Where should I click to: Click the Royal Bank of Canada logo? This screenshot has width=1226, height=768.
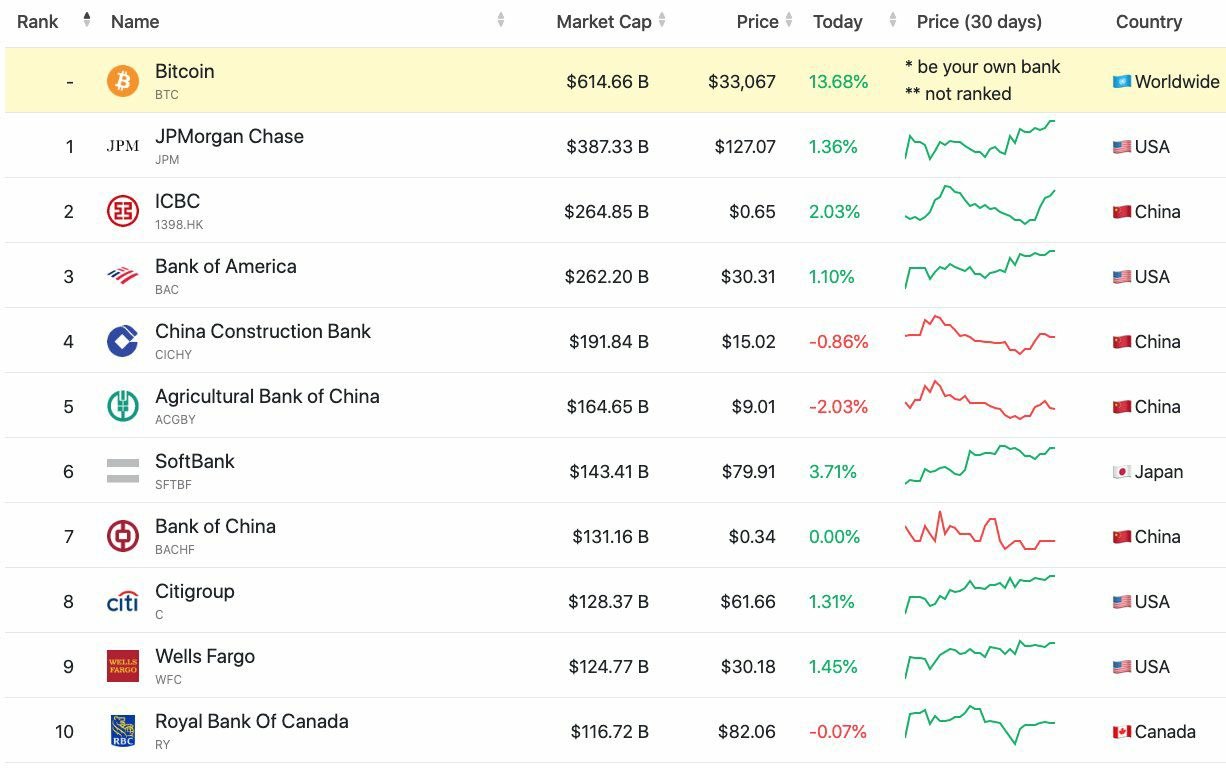123,731
